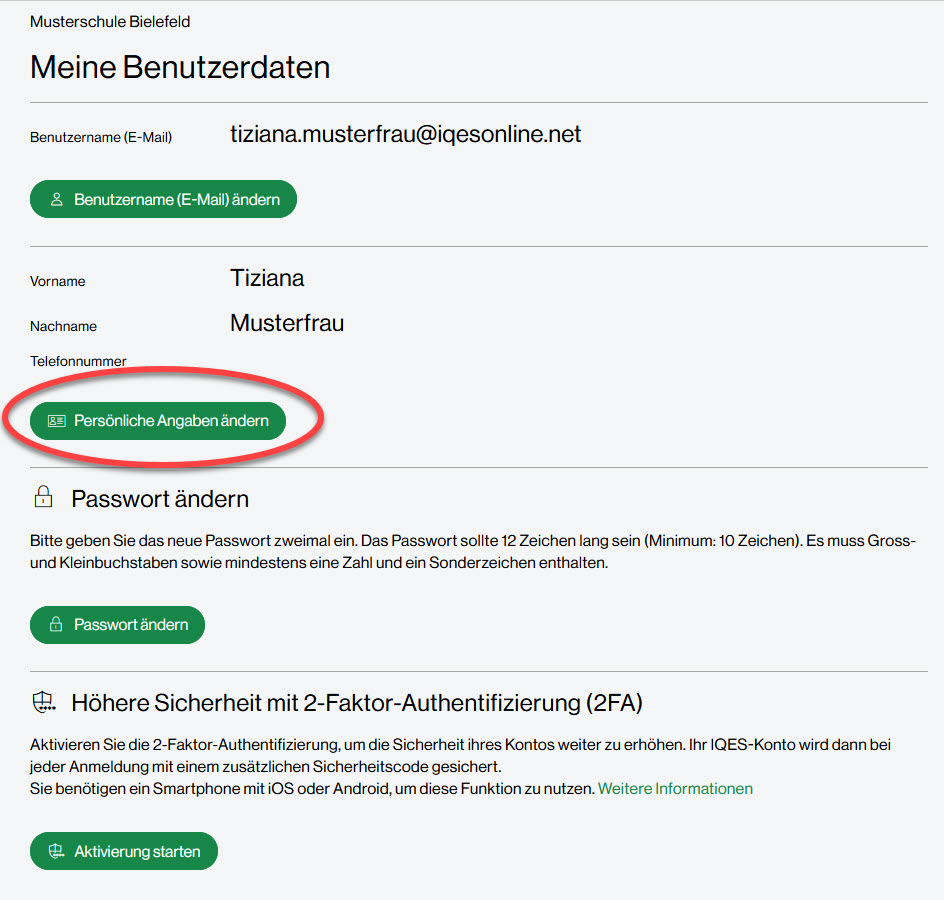Click the Vorname field label
Image resolution: width=944 pixels, height=900 pixels.
pyautogui.click(x=58, y=282)
